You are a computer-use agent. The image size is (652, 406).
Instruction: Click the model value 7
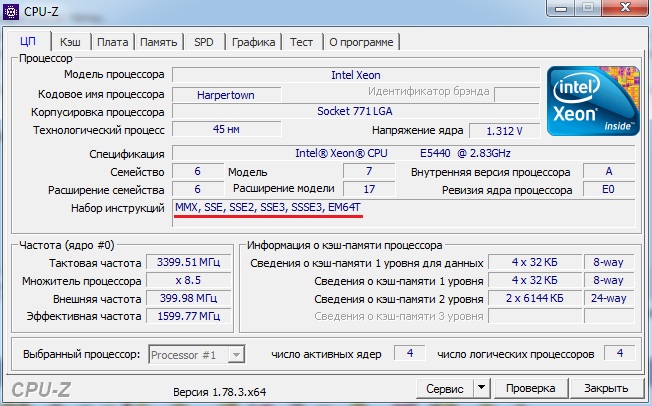[369, 171]
